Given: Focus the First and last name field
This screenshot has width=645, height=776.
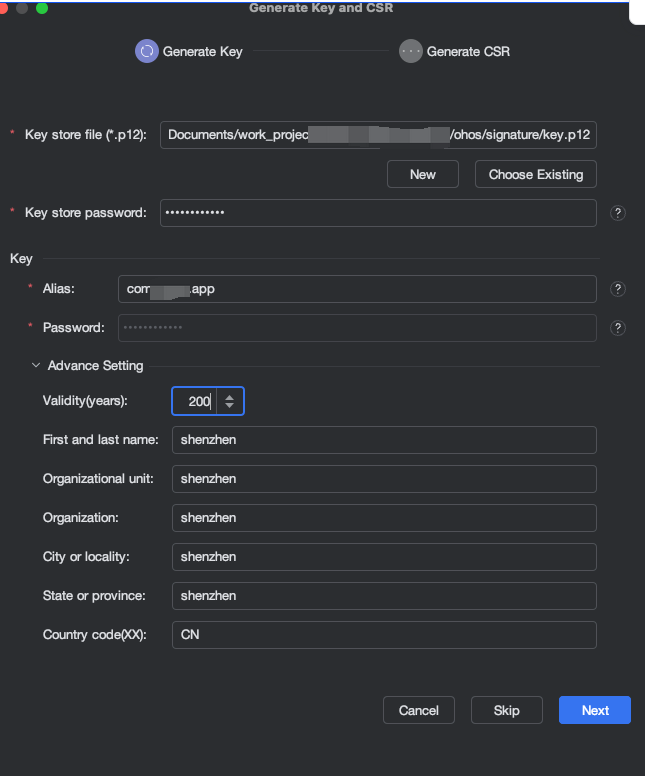Looking at the screenshot, I should point(384,440).
